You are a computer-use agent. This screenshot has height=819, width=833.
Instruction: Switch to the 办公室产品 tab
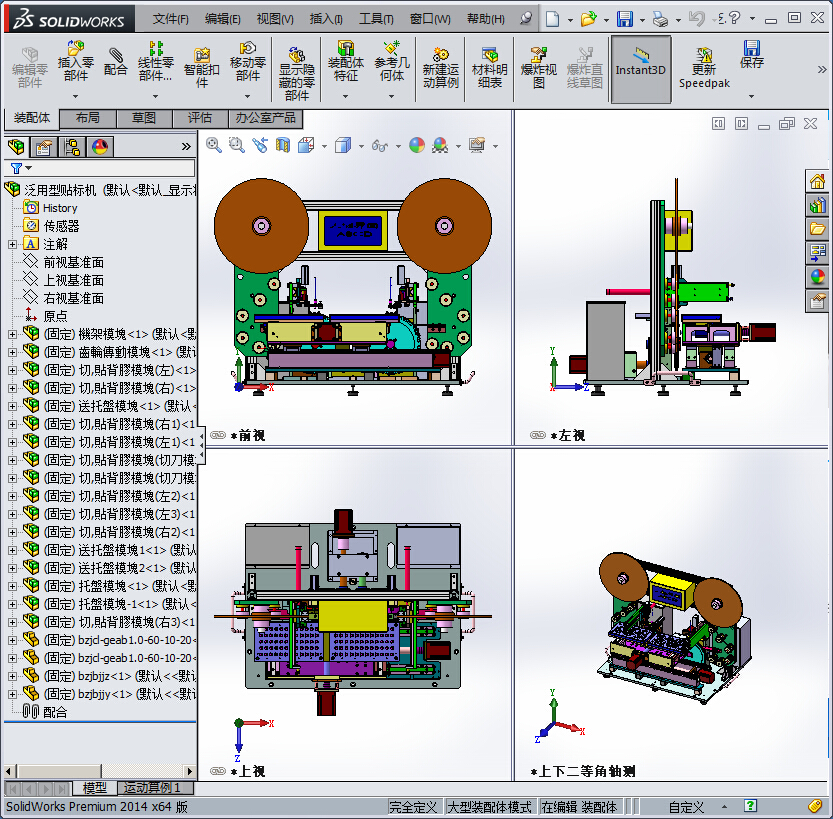pos(265,118)
